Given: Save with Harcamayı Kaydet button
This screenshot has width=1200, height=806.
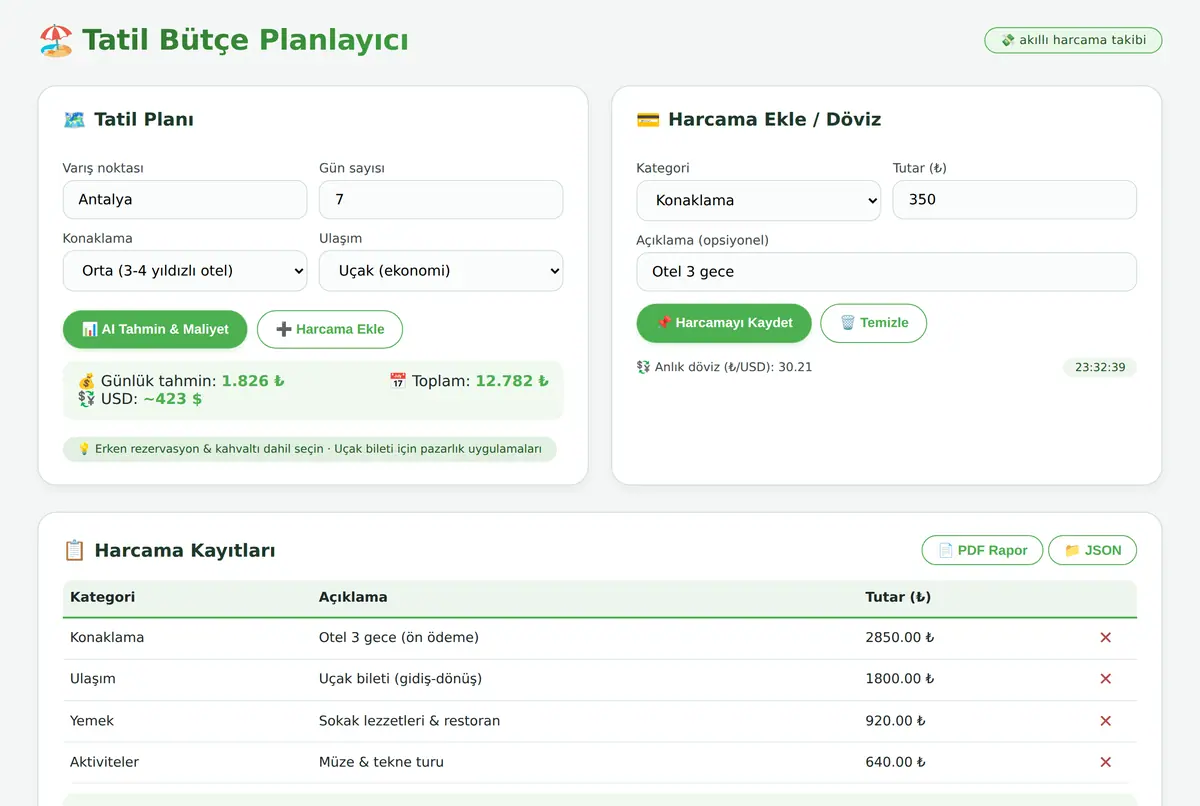Looking at the screenshot, I should coord(724,323).
